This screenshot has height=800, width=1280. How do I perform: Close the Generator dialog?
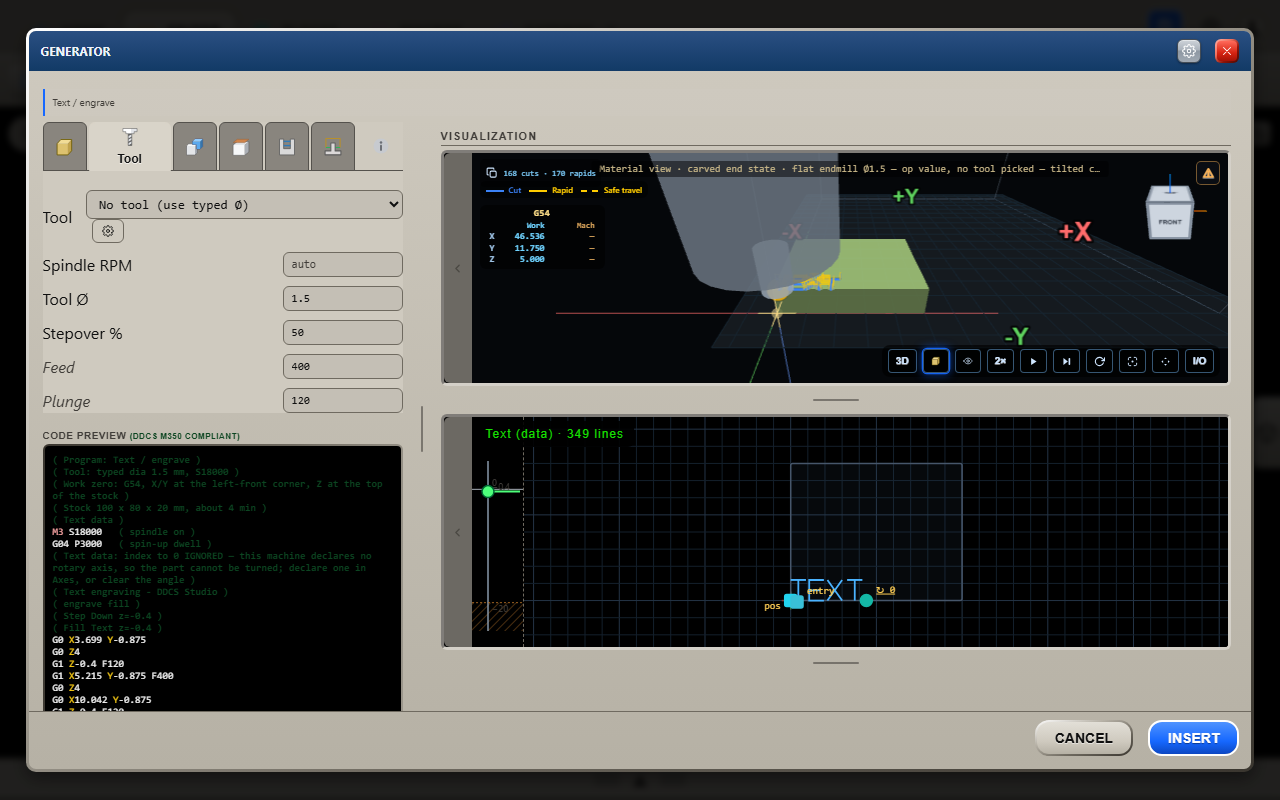(1227, 51)
